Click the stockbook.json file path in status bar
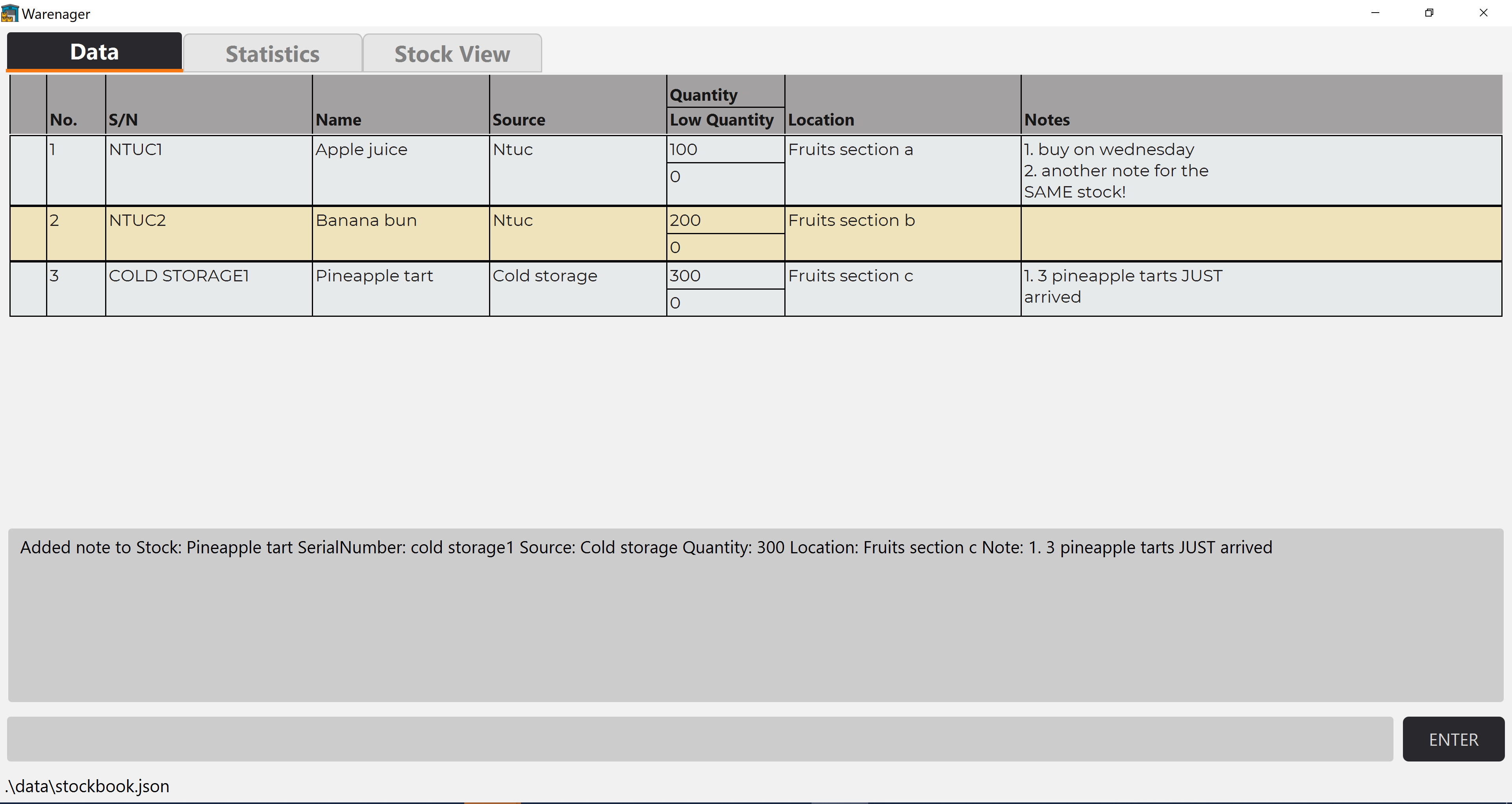1512x804 pixels. 87,786
